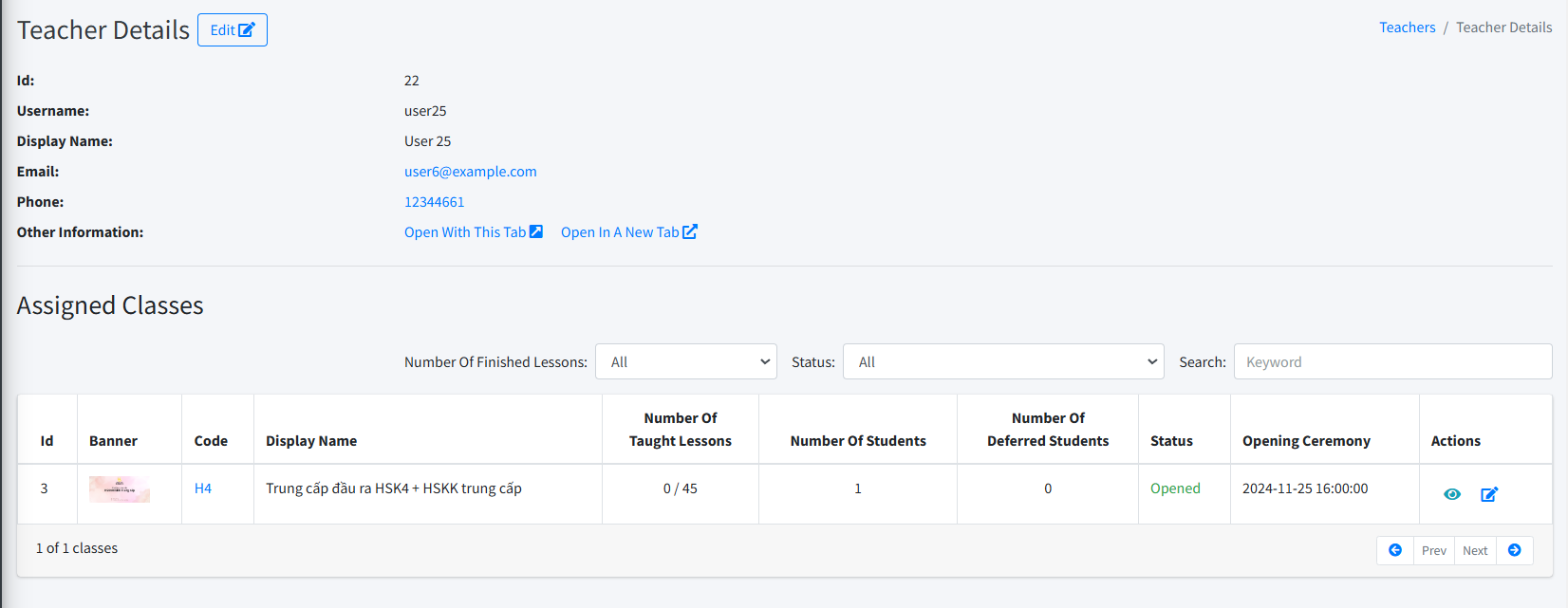Open class code H4 link

coord(203,488)
